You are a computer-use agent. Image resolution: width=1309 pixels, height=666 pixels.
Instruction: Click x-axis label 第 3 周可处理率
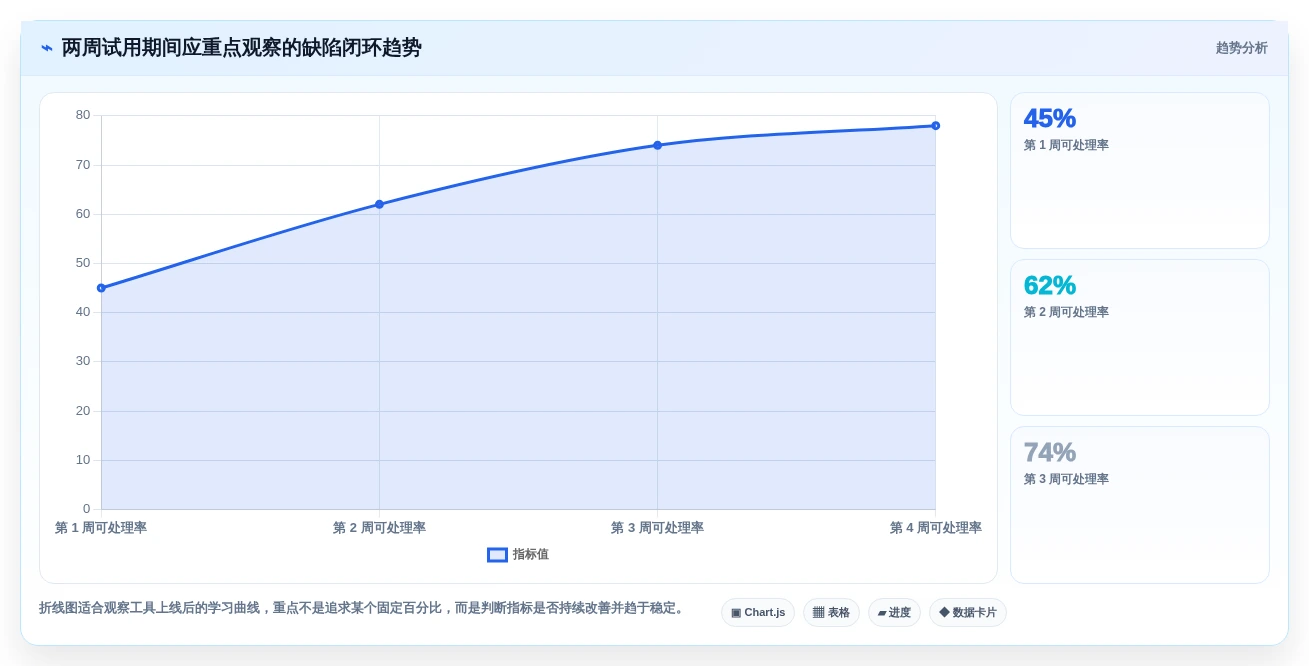point(657,528)
